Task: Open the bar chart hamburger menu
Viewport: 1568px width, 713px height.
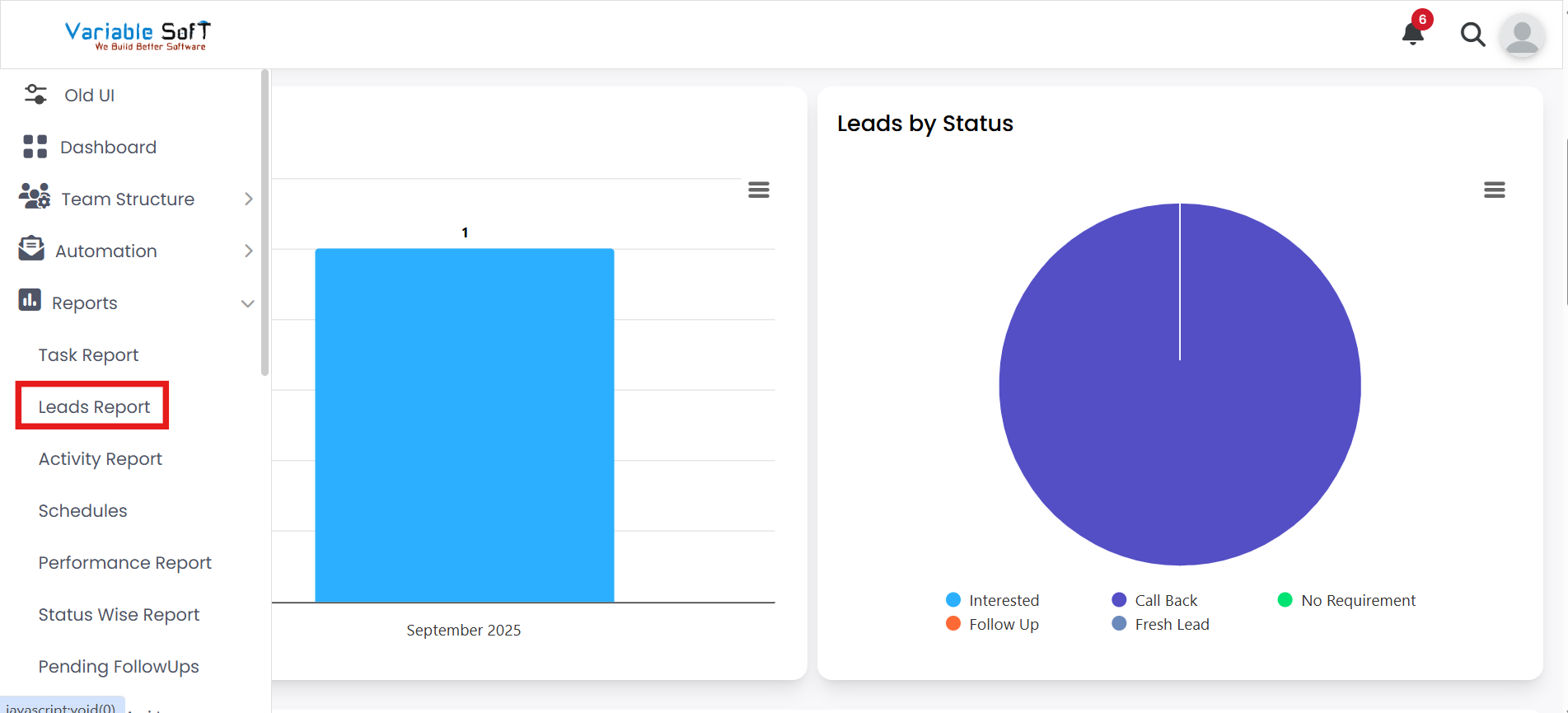Action: point(758,190)
